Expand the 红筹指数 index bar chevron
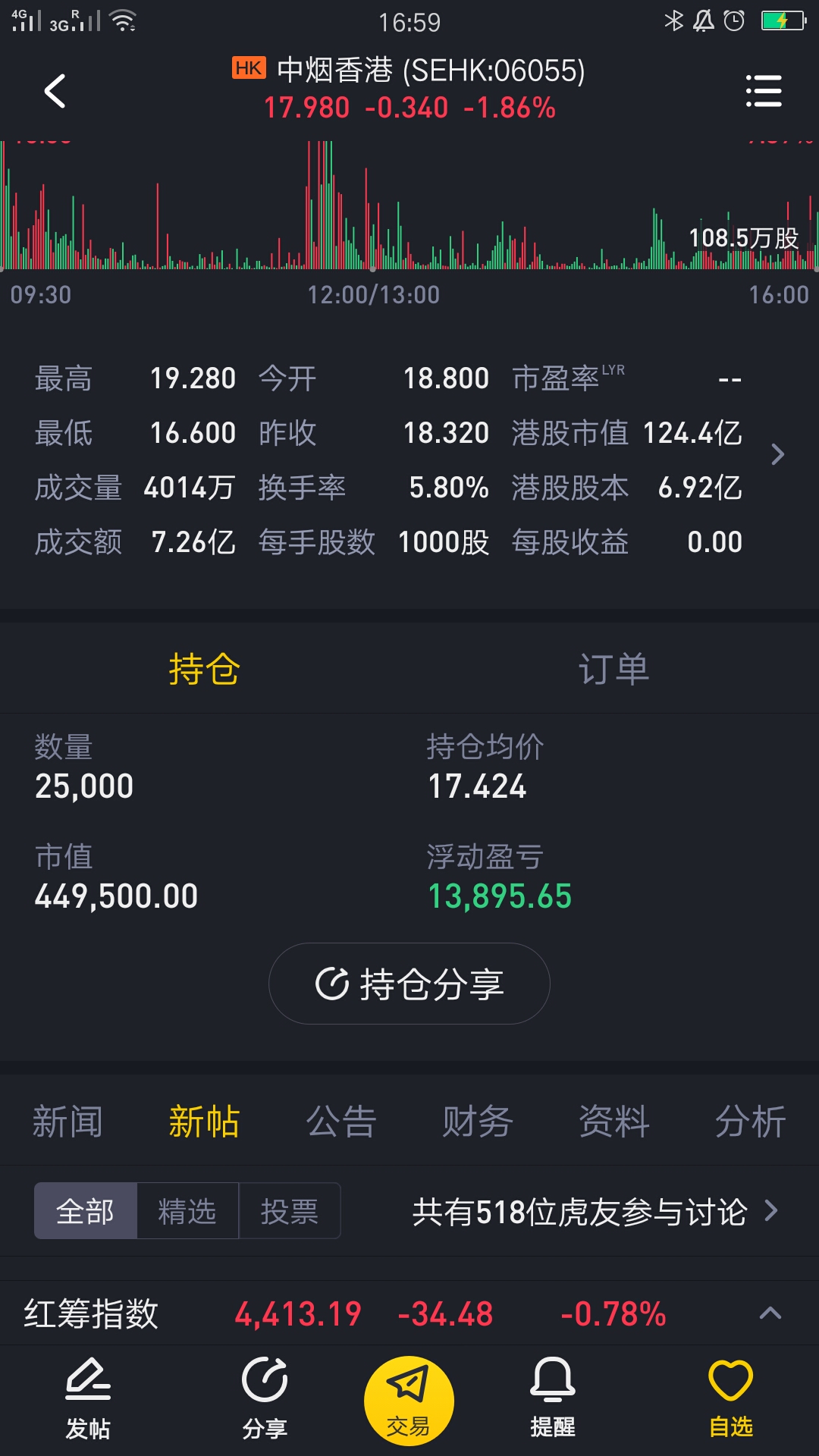This screenshot has height=1456, width=819. (770, 1313)
